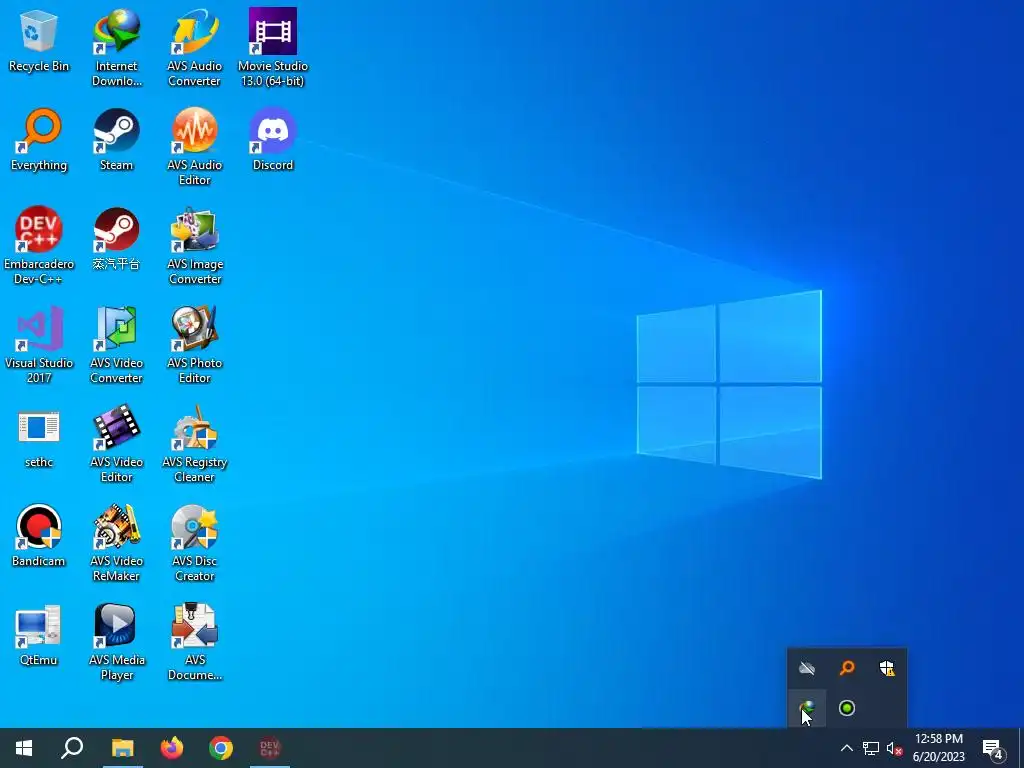
Task: Select the AVS Registry Cleaner shortcut
Action: pyautogui.click(x=195, y=444)
